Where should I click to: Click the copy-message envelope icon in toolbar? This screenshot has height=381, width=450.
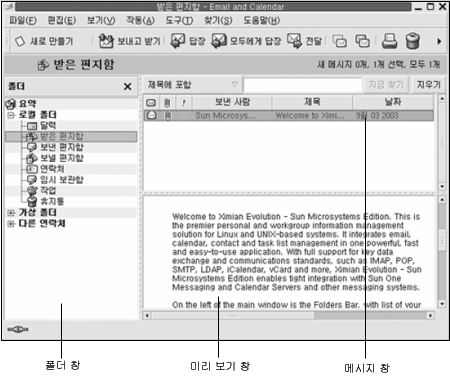click(362, 41)
